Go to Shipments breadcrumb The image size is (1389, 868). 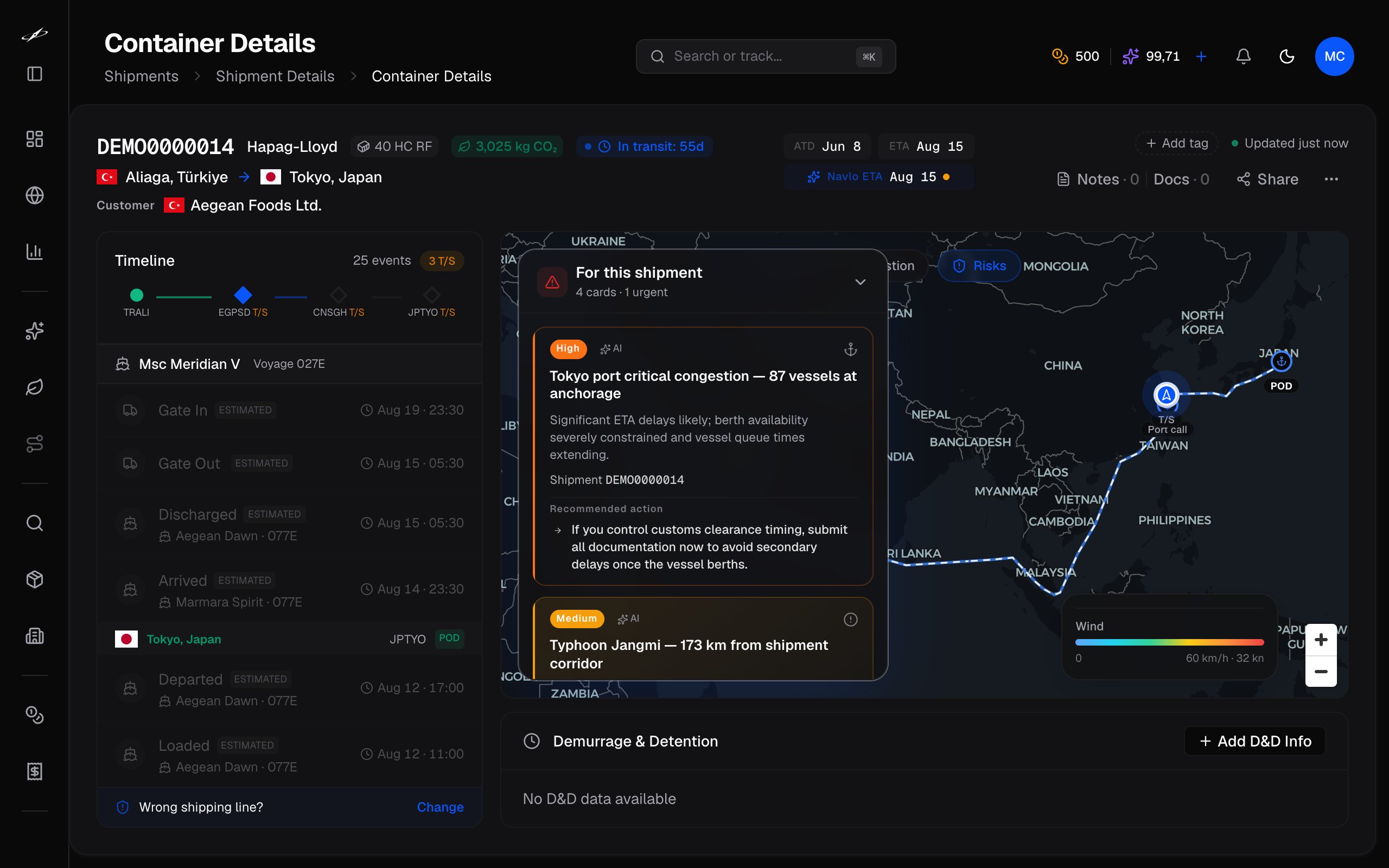point(141,76)
